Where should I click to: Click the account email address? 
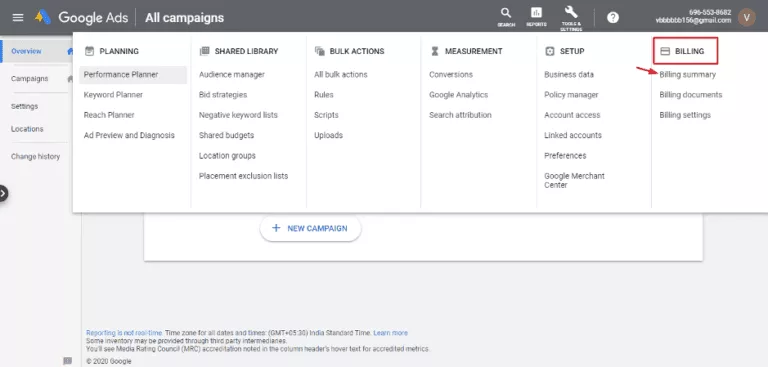coord(693,21)
